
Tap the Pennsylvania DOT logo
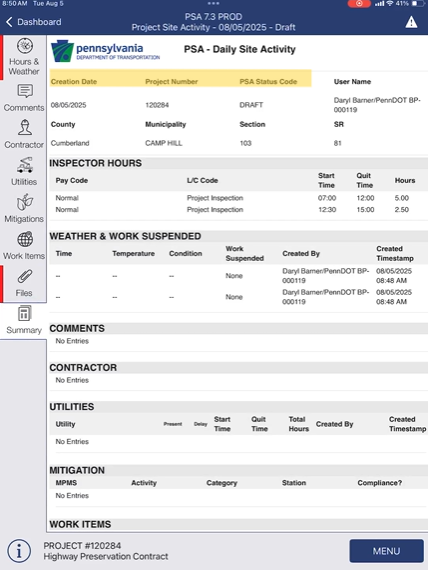105,51
